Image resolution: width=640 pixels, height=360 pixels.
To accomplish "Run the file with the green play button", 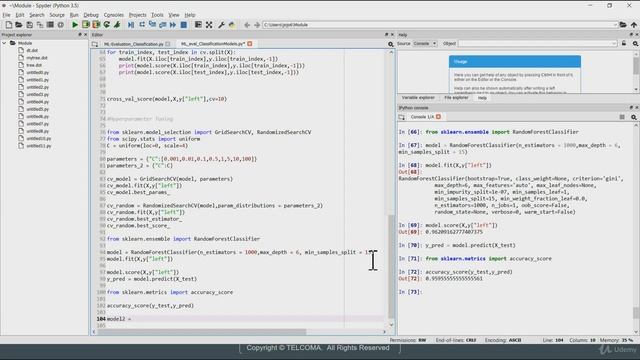I will click(x=75, y=25).
